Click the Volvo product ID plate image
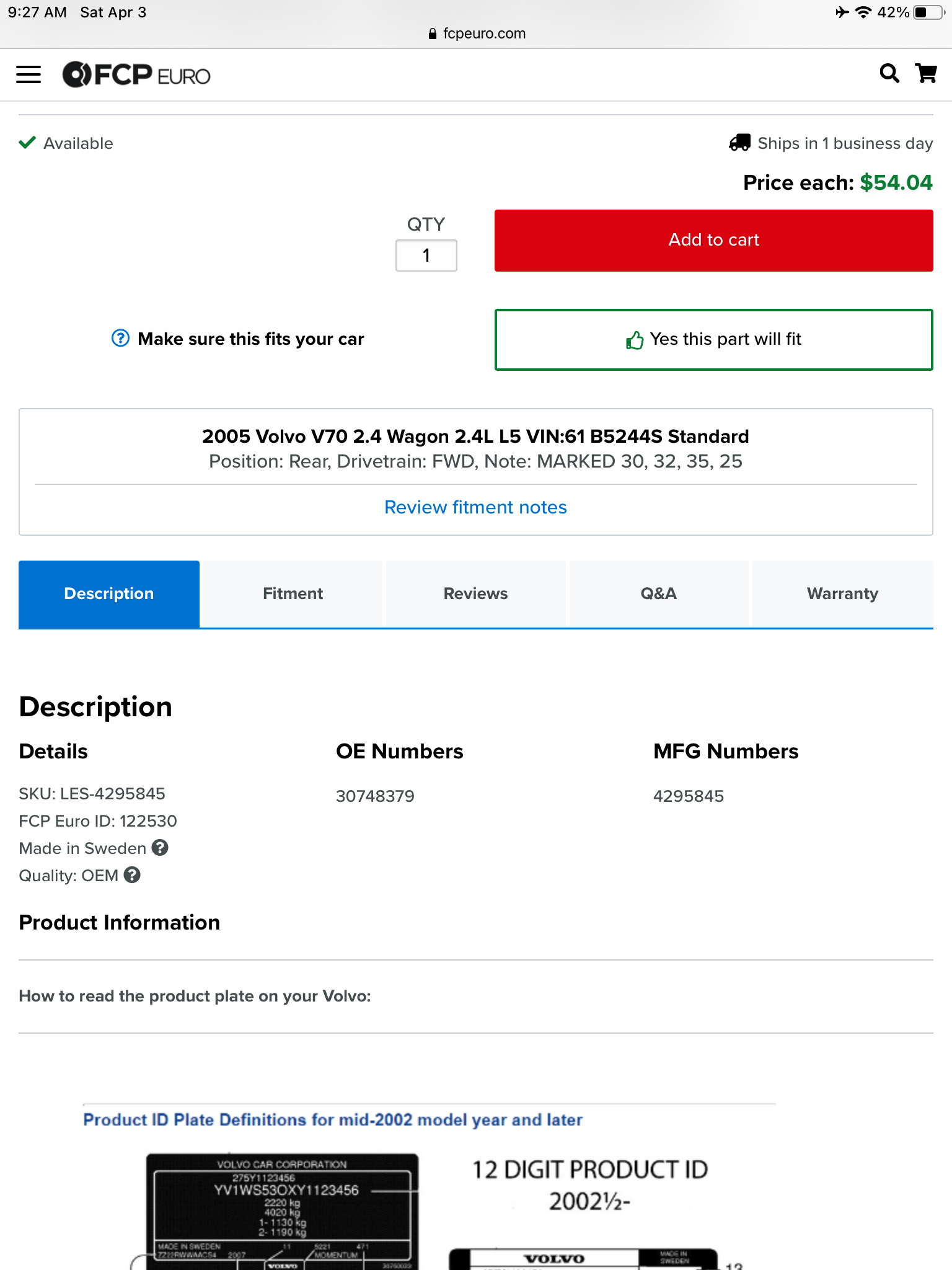 tap(282, 1209)
